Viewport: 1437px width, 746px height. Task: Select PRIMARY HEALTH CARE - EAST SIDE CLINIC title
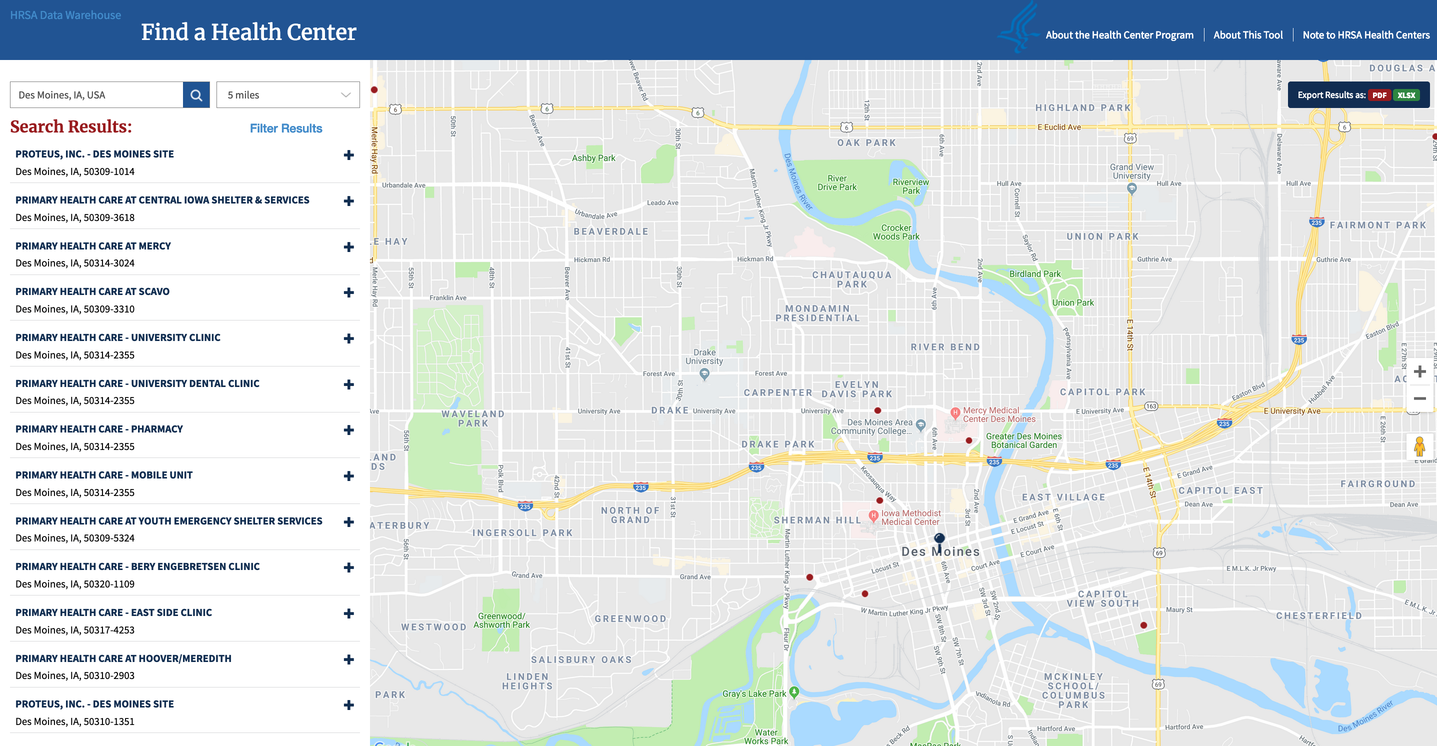point(114,613)
